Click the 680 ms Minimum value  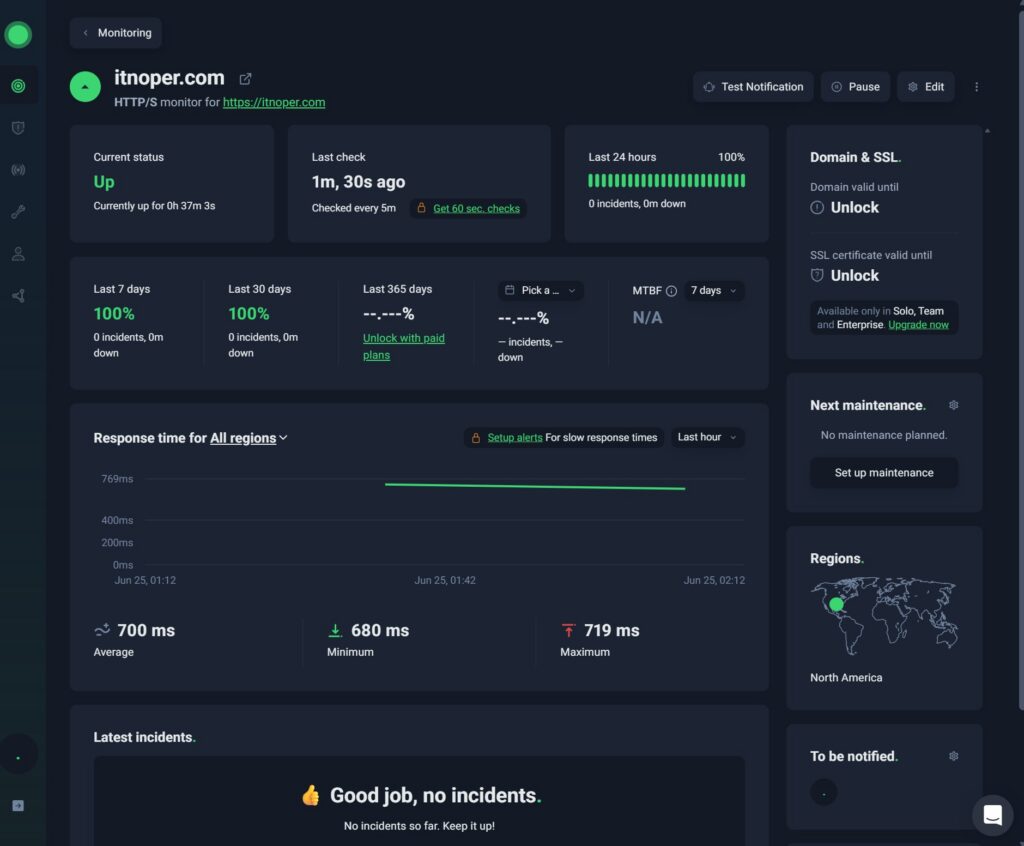[x=380, y=630]
